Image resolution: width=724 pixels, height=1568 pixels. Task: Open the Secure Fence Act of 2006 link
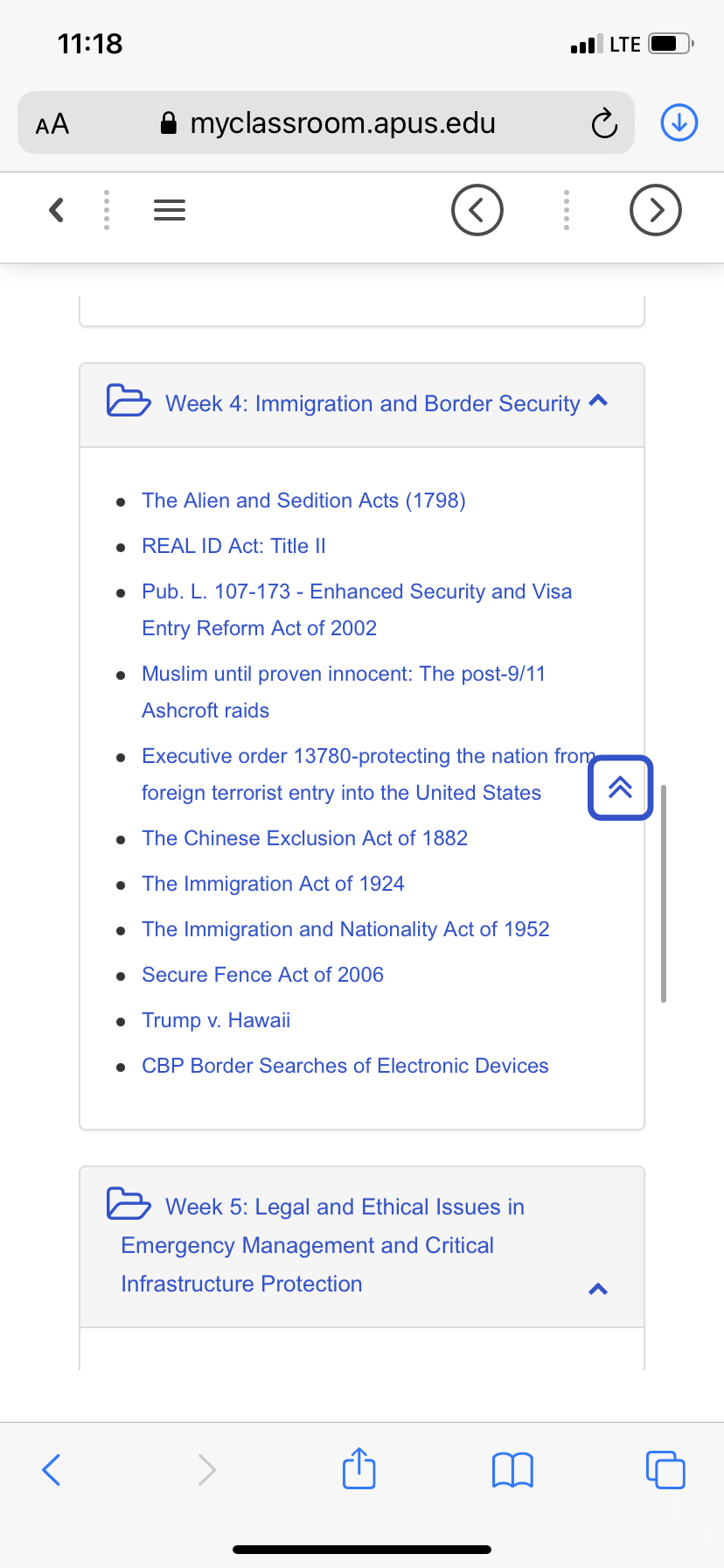[262, 975]
